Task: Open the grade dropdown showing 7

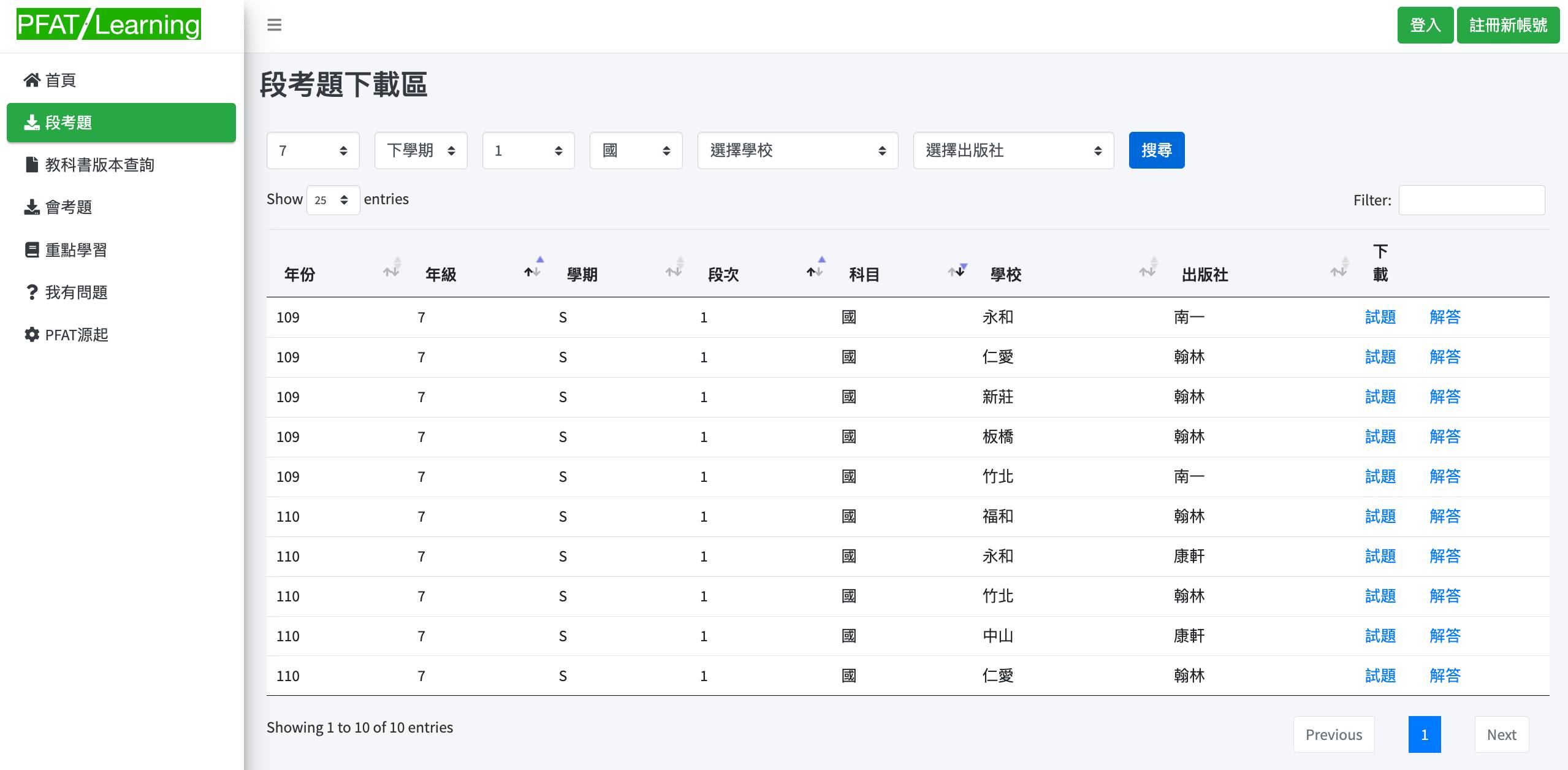Action: [313, 150]
